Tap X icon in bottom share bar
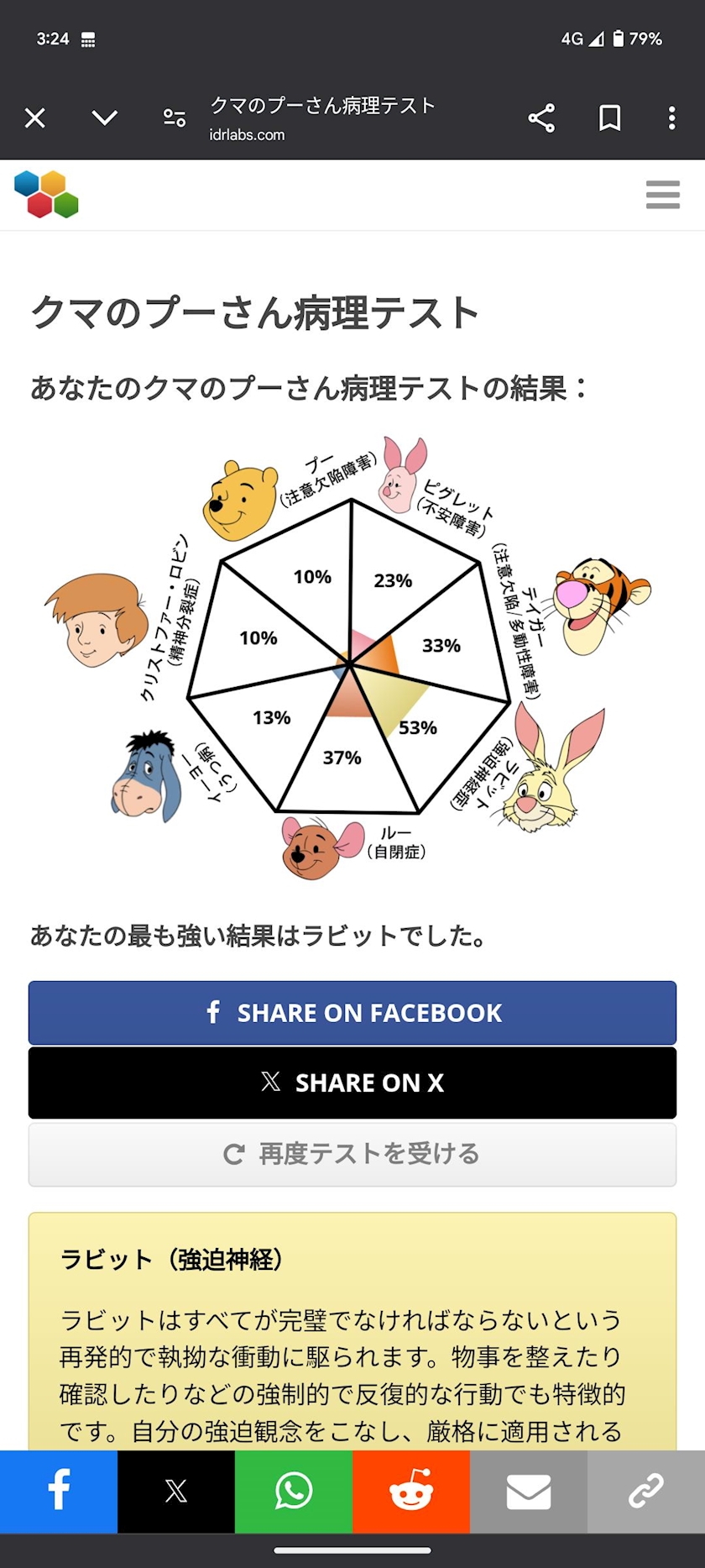The height and width of the screenshot is (1568, 705). pos(176,1491)
